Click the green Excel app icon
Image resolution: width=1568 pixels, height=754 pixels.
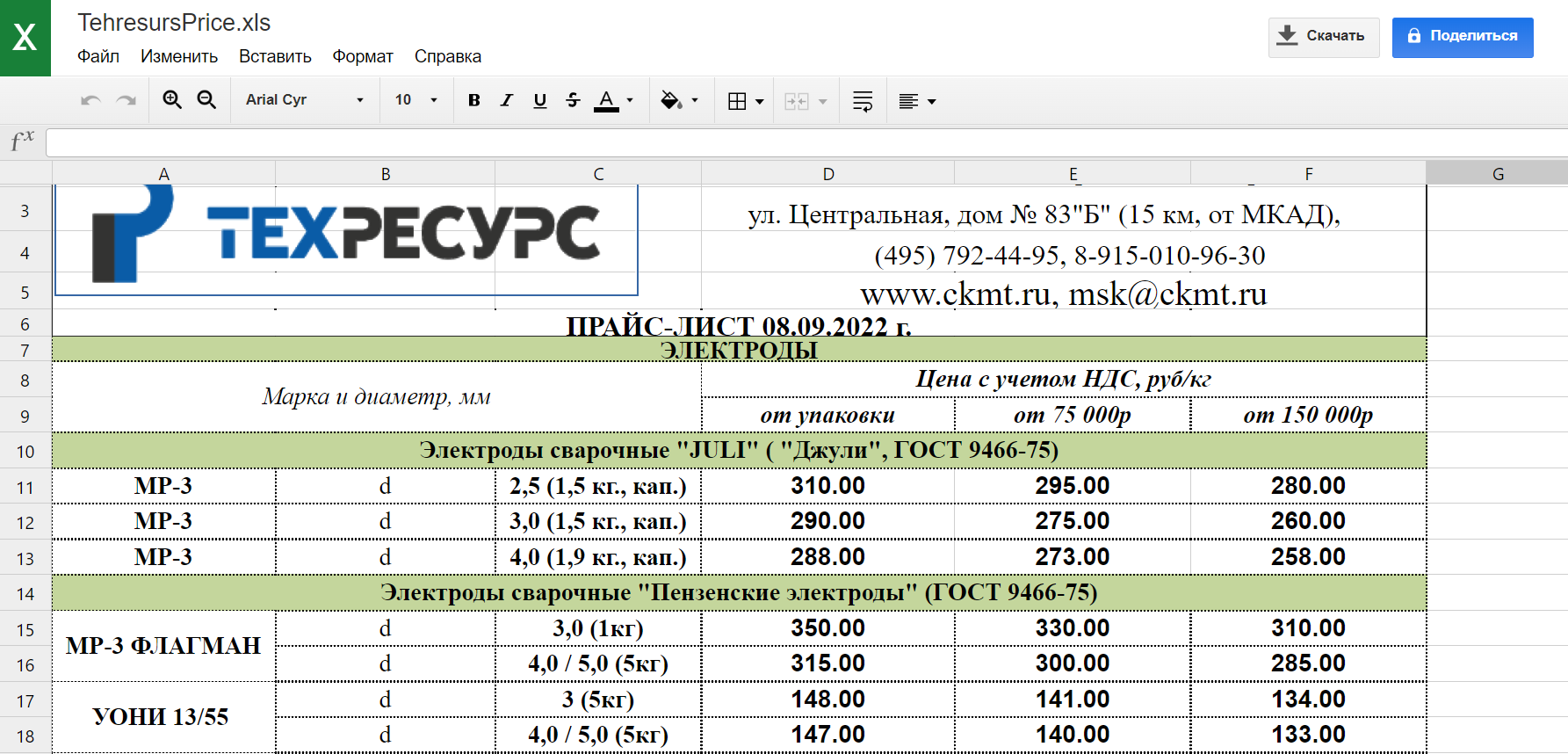(x=25, y=38)
